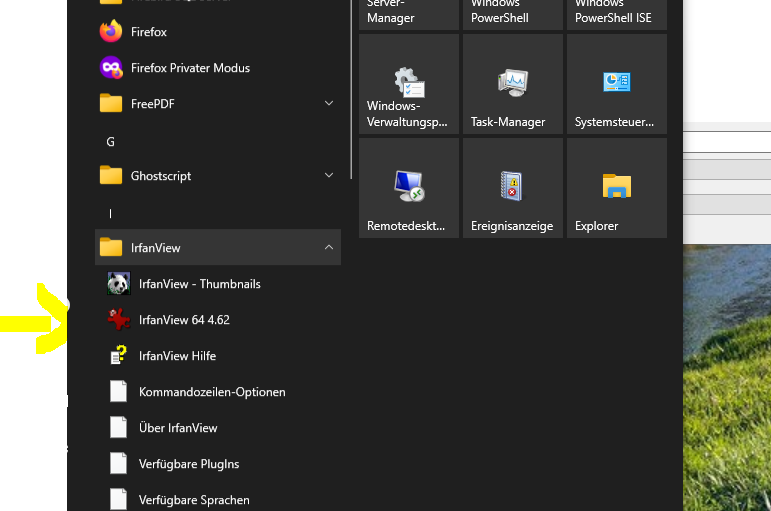Image resolution: width=771 pixels, height=511 pixels.
Task: Open the Task-Manager tile
Action: click(512, 84)
